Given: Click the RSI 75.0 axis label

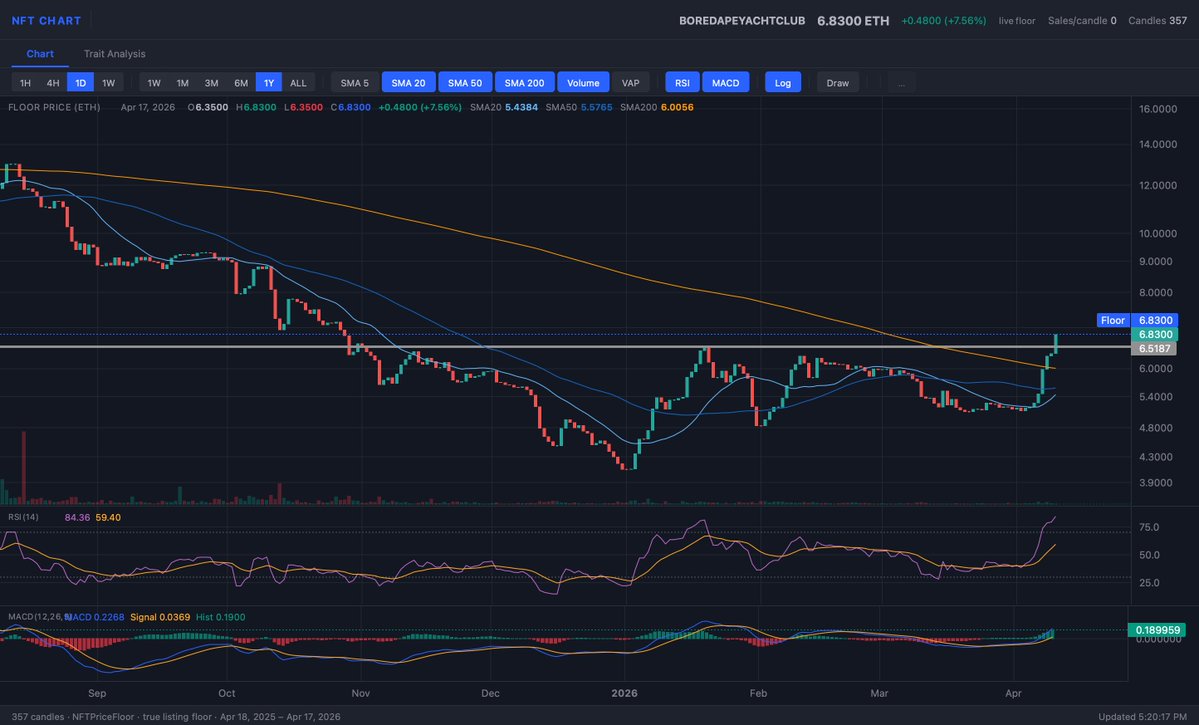Looking at the screenshot, I should coord(1149,528).
